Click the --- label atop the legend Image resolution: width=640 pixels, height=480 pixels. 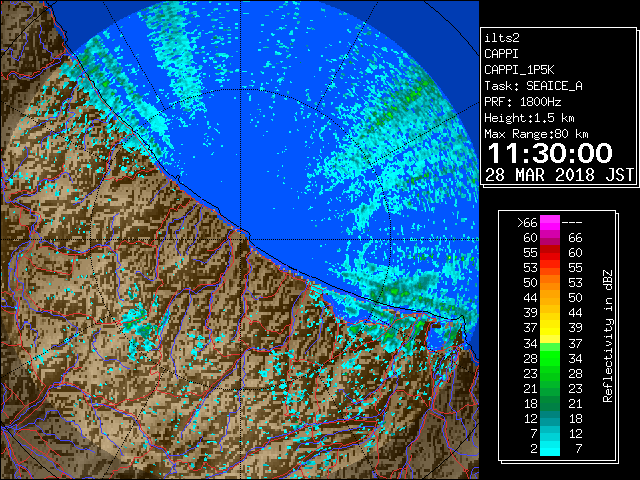click(x=572, y=223)
